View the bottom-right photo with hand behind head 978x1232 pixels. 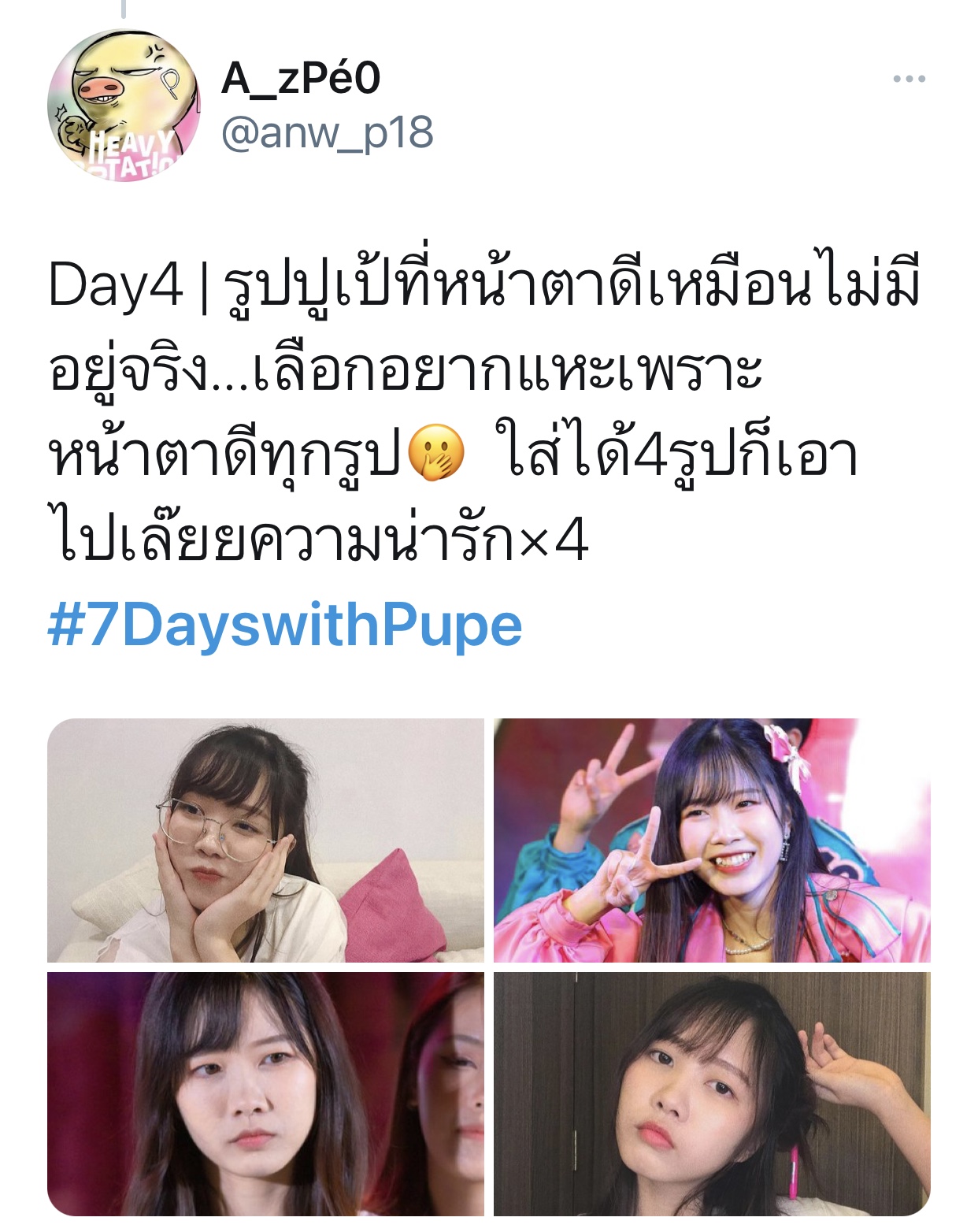point(712,1094)
